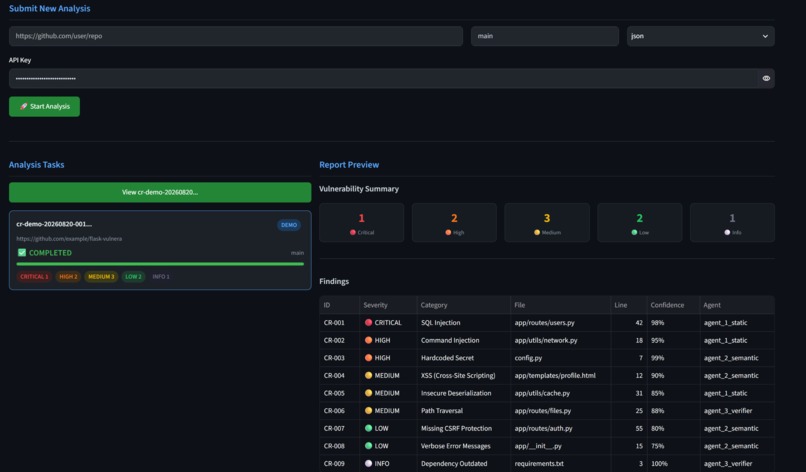
Task: Click the task completion progress bar
Action: coord(160,264)
